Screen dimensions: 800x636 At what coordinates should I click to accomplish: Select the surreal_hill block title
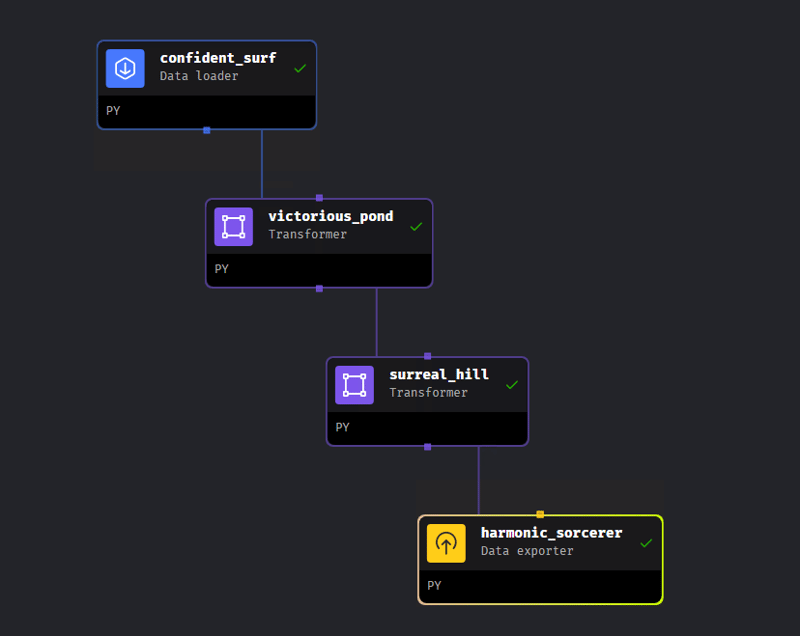coord(439,374)
